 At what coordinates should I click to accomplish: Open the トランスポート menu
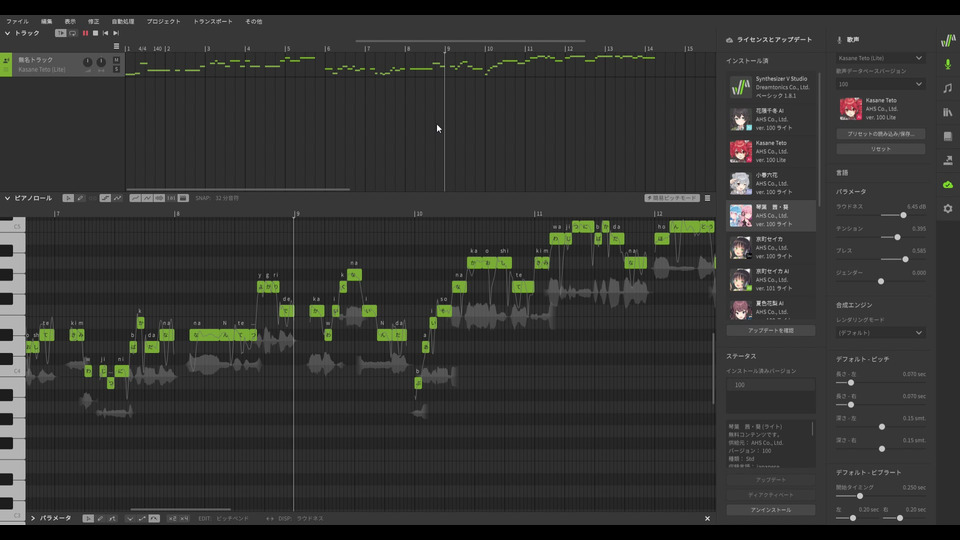coord(212,21)
